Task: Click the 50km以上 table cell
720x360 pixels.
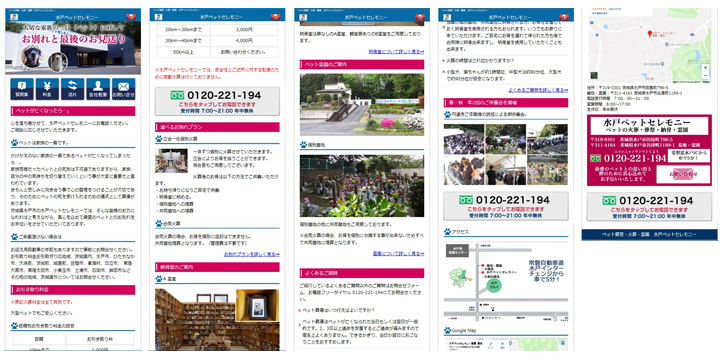Action: point(183,52)
